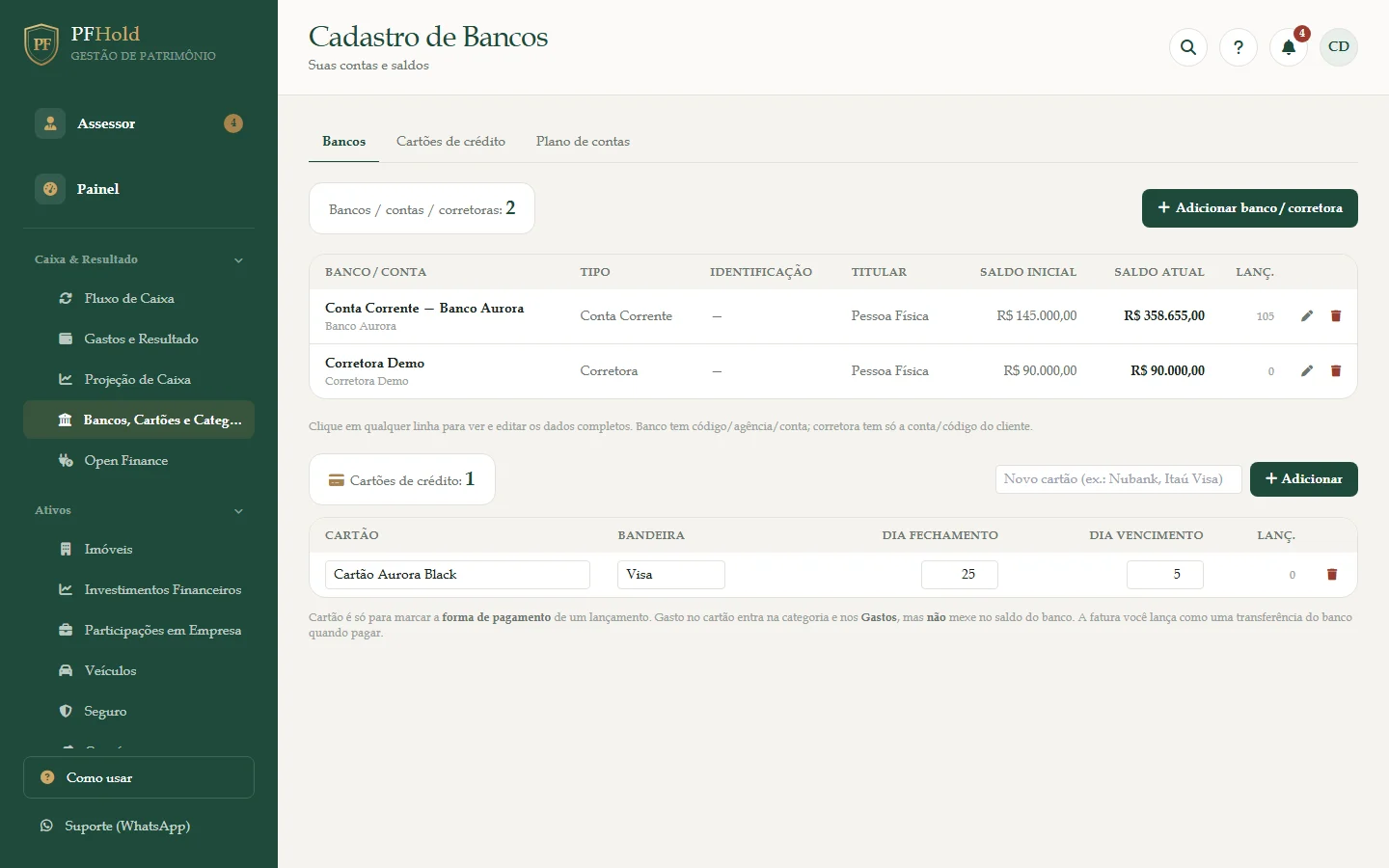The width and height of the screenshot is (1389, 868).
Task: Delete Conta Corrente Banco Aurora row
Action: coord(1336,316)
